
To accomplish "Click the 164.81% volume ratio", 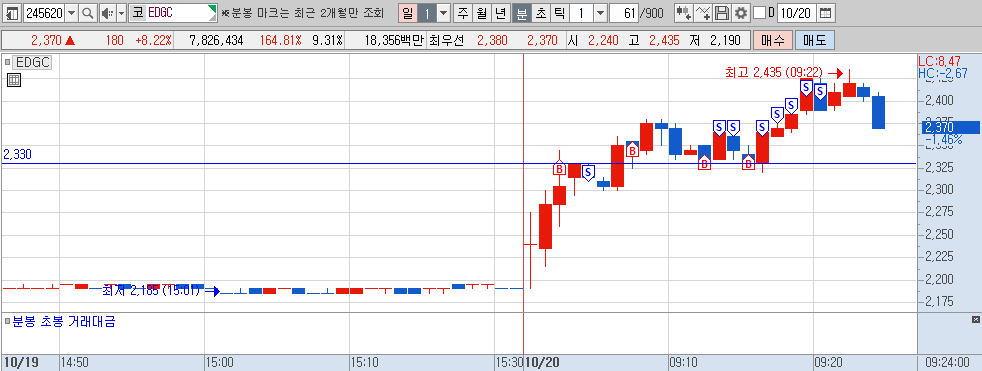I will (281, 41).
